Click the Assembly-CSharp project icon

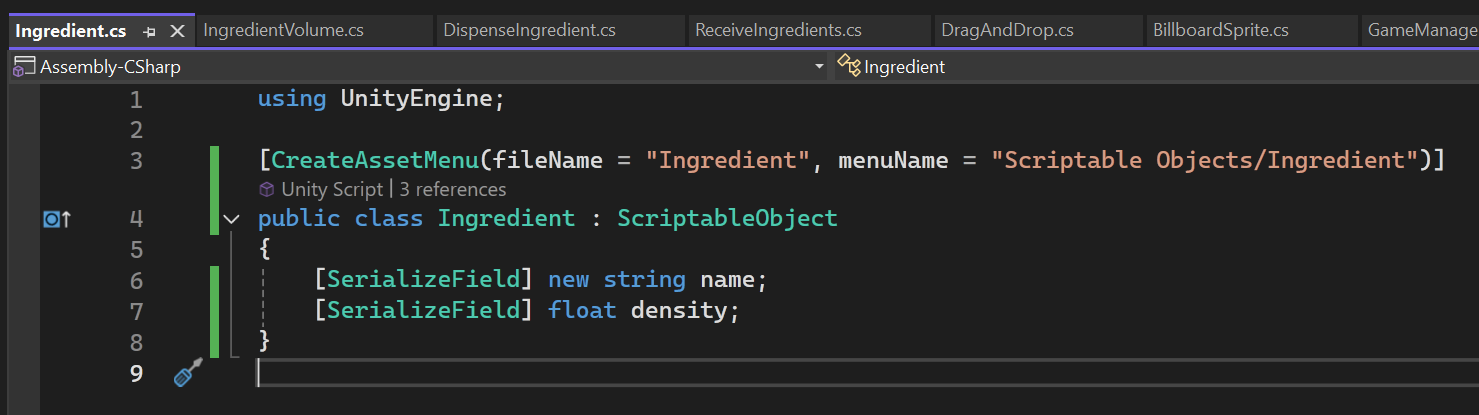click(x=25, y=67)
